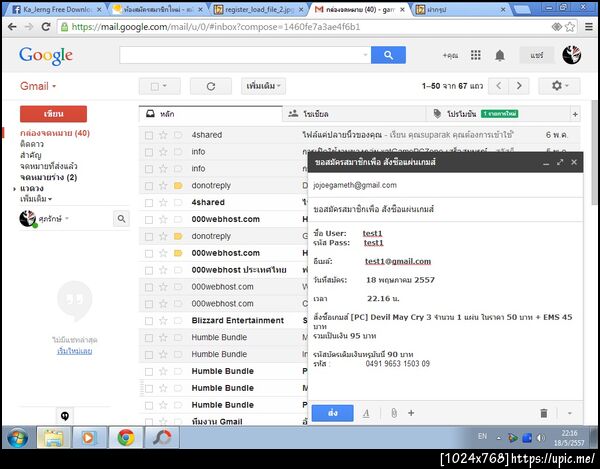The height and width of the screenshot is (469, 600).
Task: Open the สุภรักษ์ chat status dropdown
Action: tap(67, 219)
